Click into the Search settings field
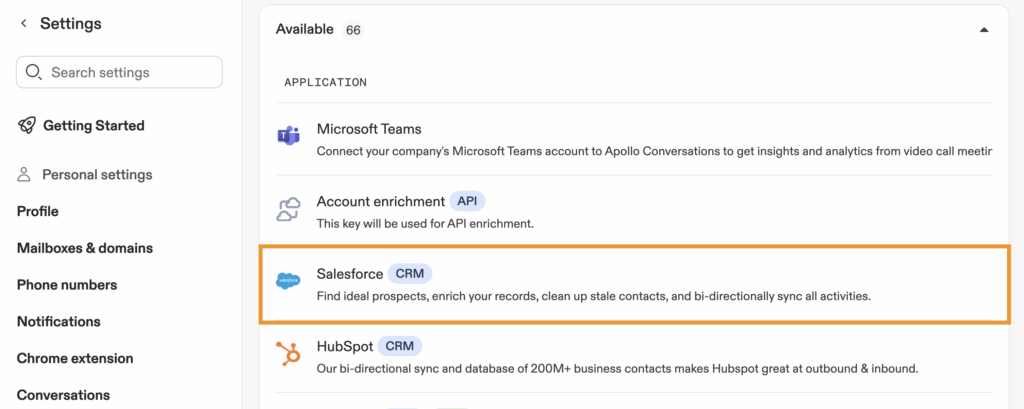Image resolution: width=1024 pixels, height=409 pixels. (x=130, y=72)
